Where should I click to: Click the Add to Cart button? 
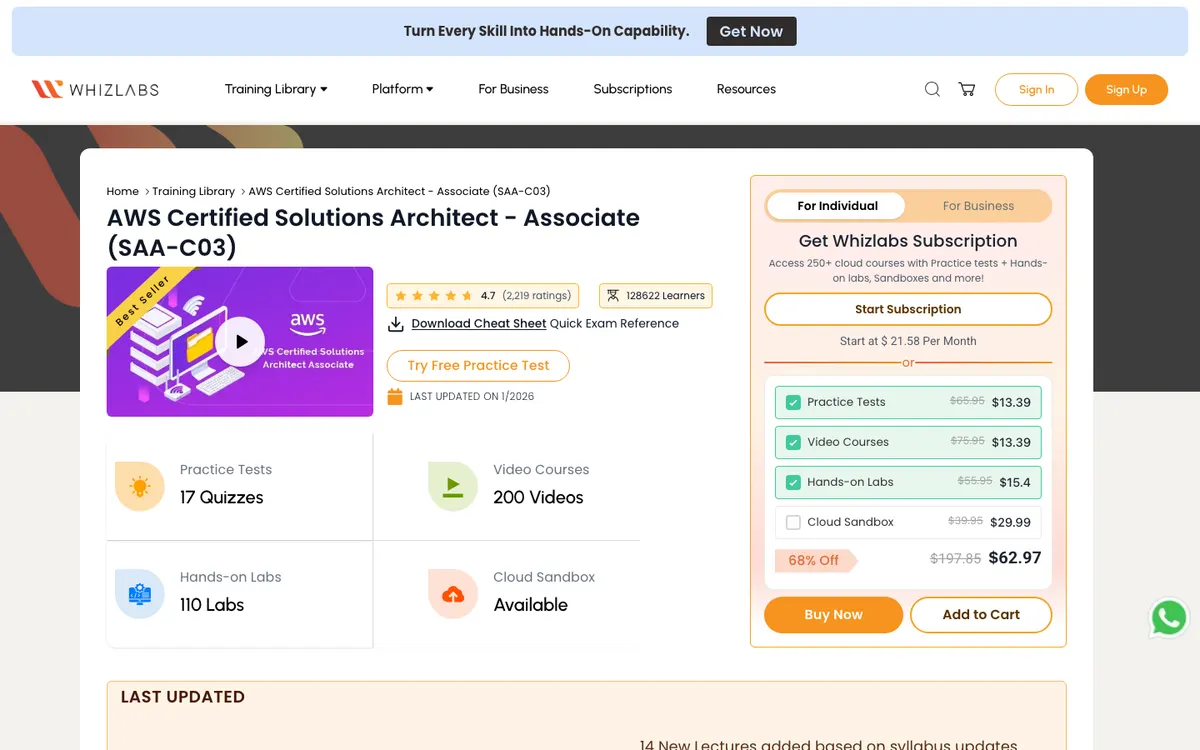(x=981, y=615)
